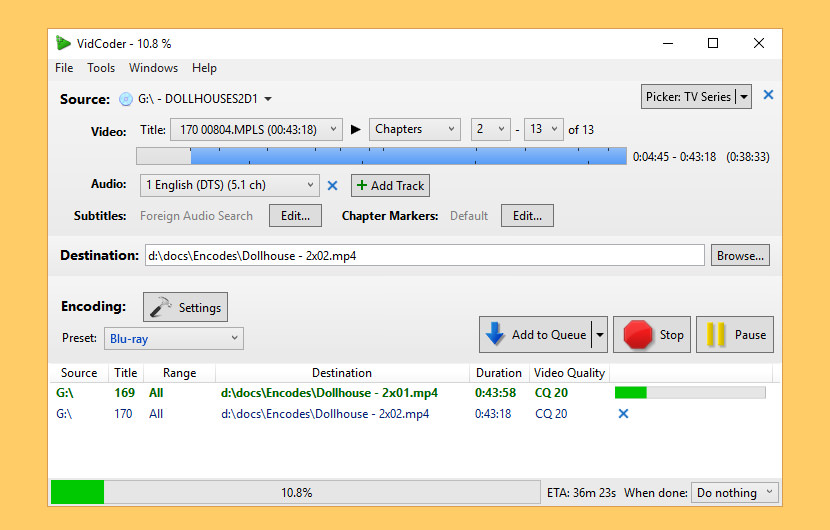The height and width of the screenshot is (530, 830).
Task: Click title number 169 in queue
Action: [124, 392]
